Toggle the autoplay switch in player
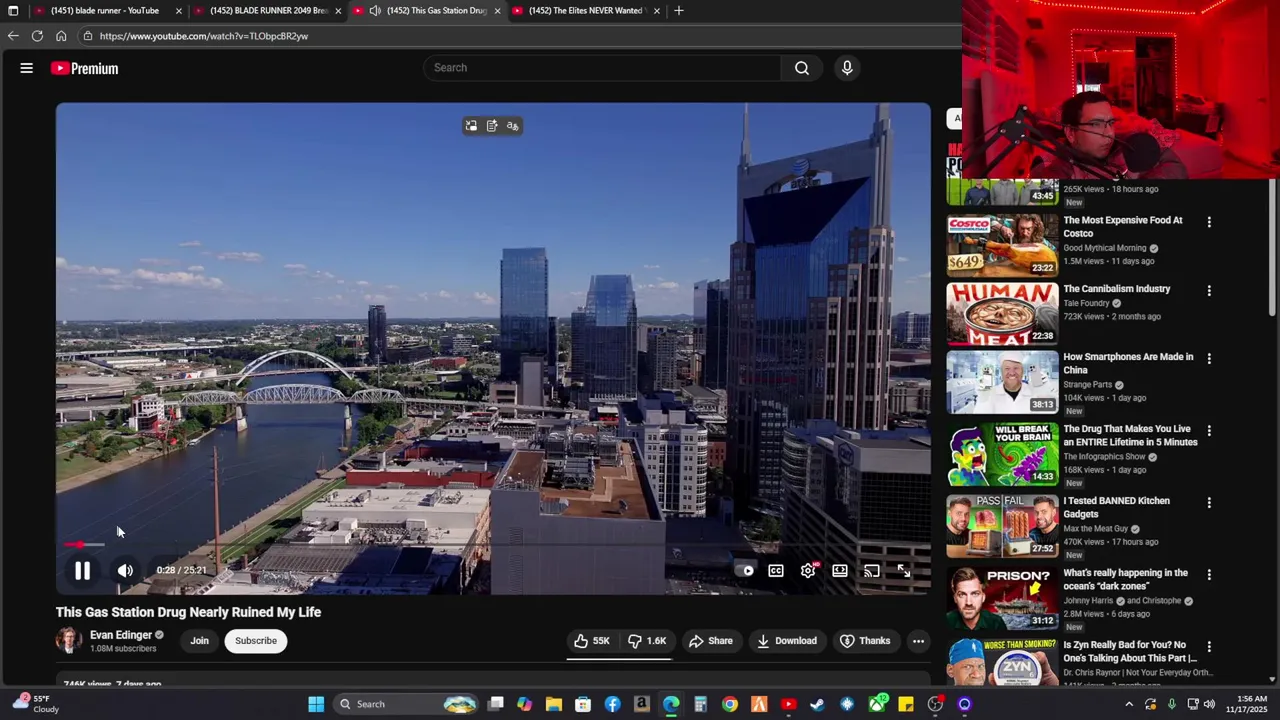1280x720 pixels. click(744, 571)
